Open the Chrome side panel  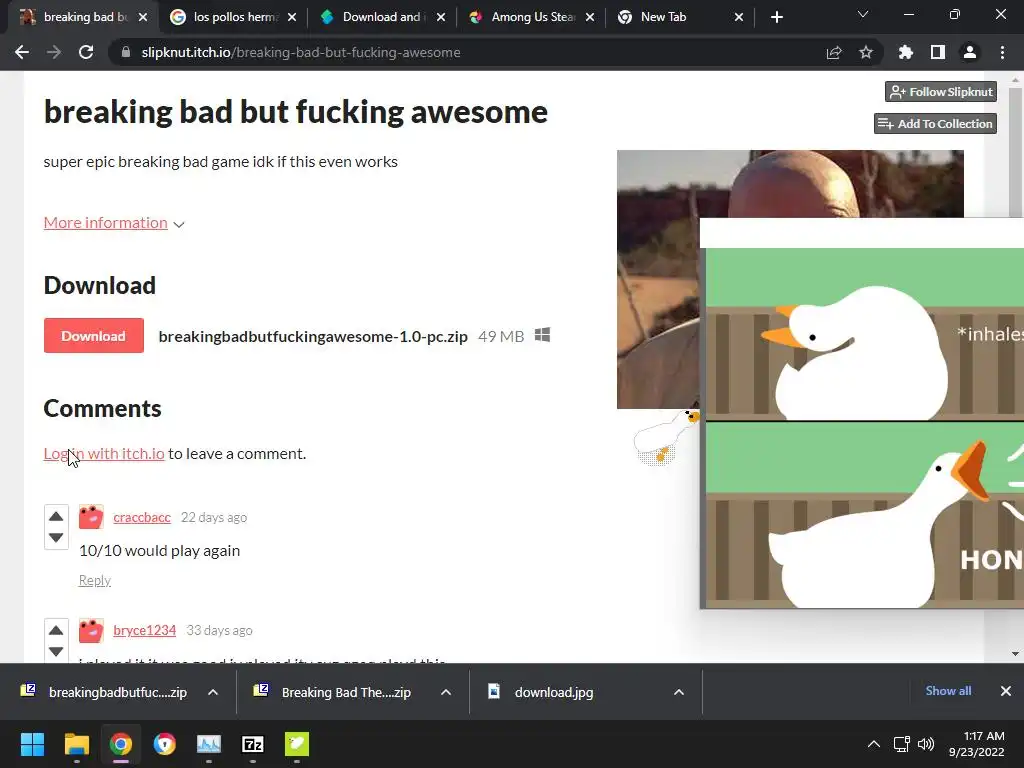click(938, 52)
